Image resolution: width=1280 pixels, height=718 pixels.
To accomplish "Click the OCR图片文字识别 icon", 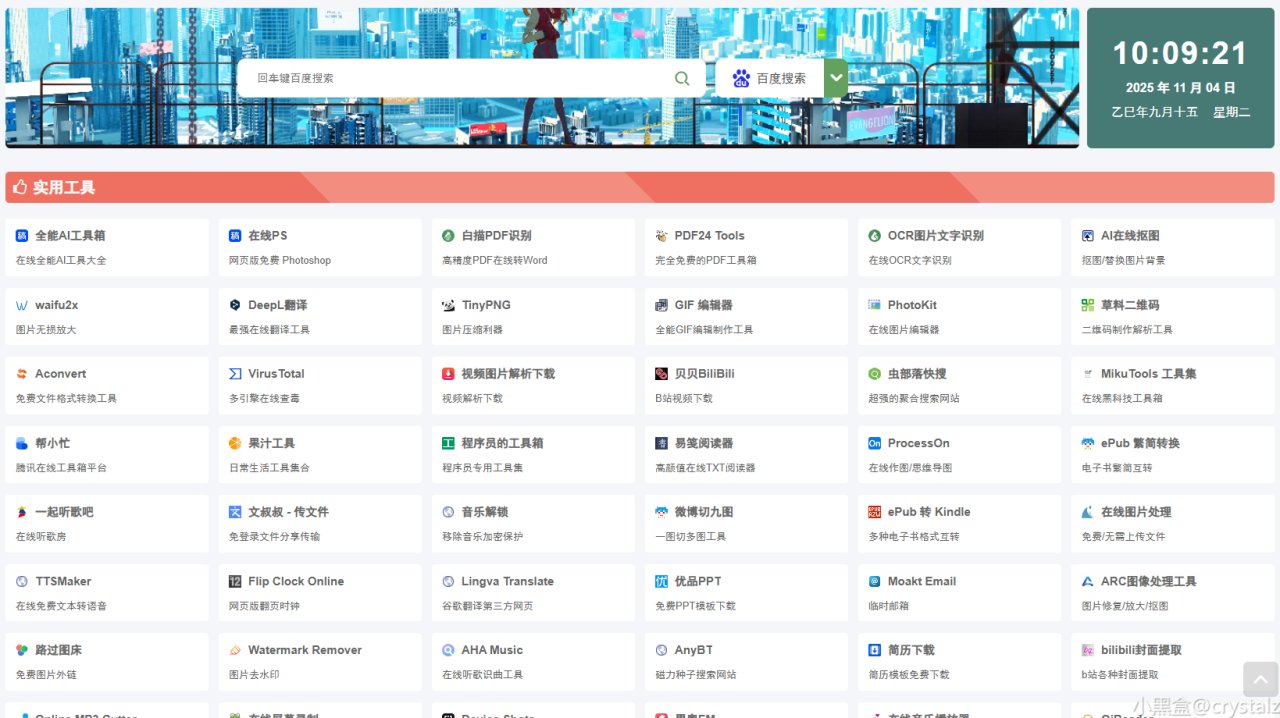I will click(x=874, y=236).
